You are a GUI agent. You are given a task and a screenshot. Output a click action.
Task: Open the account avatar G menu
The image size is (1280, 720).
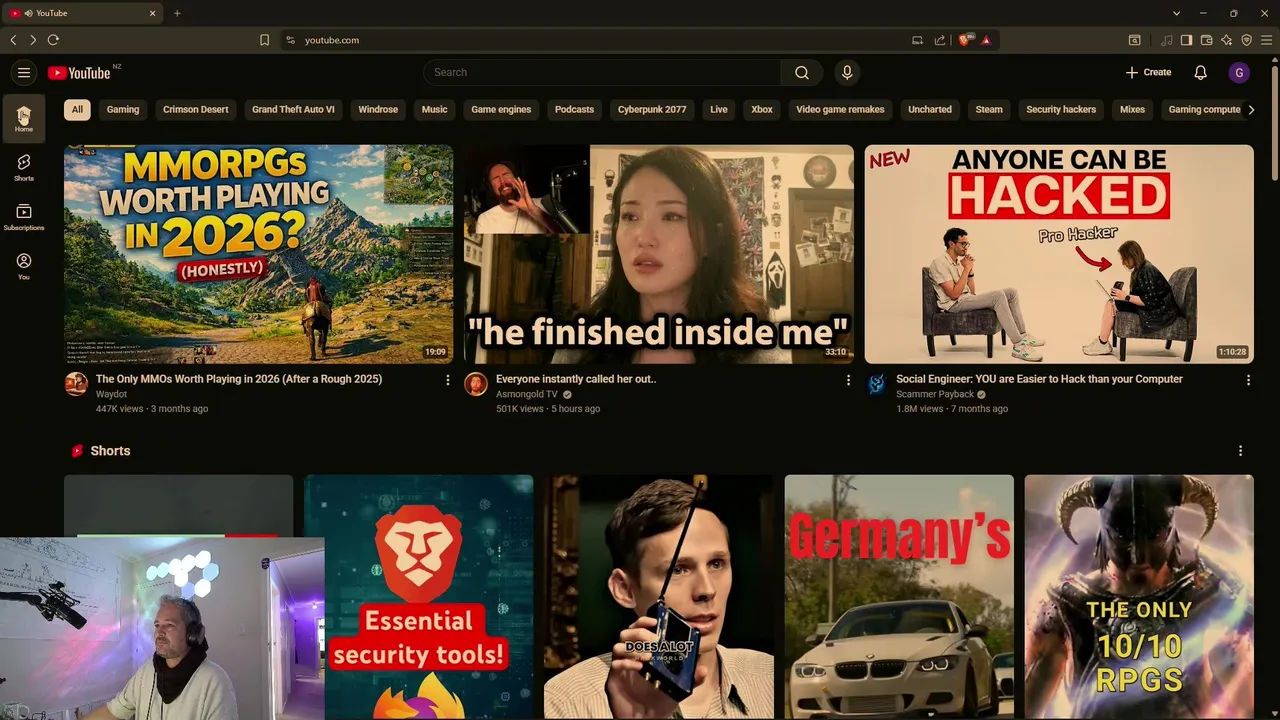pyautogui.click(x=1239, y=72)
